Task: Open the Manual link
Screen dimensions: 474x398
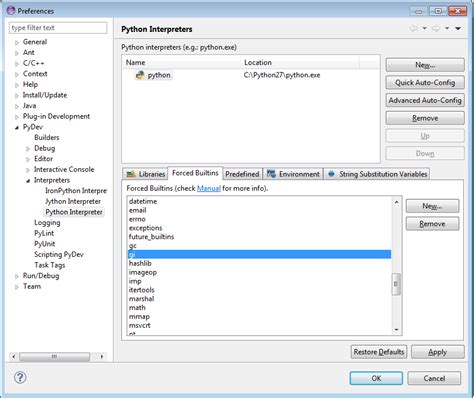Action: coord(209,188)
